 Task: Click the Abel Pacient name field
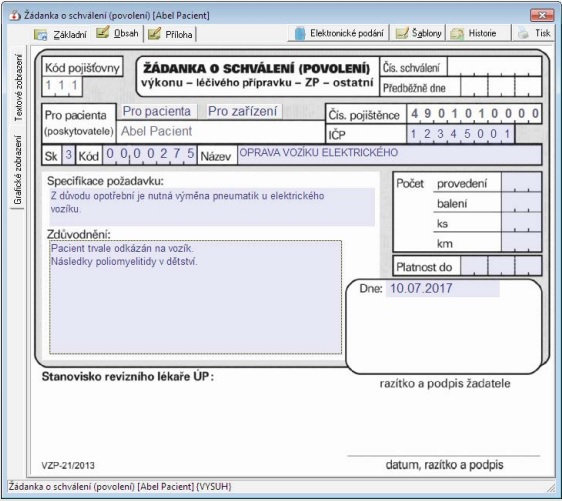click(x=220, y=132)
